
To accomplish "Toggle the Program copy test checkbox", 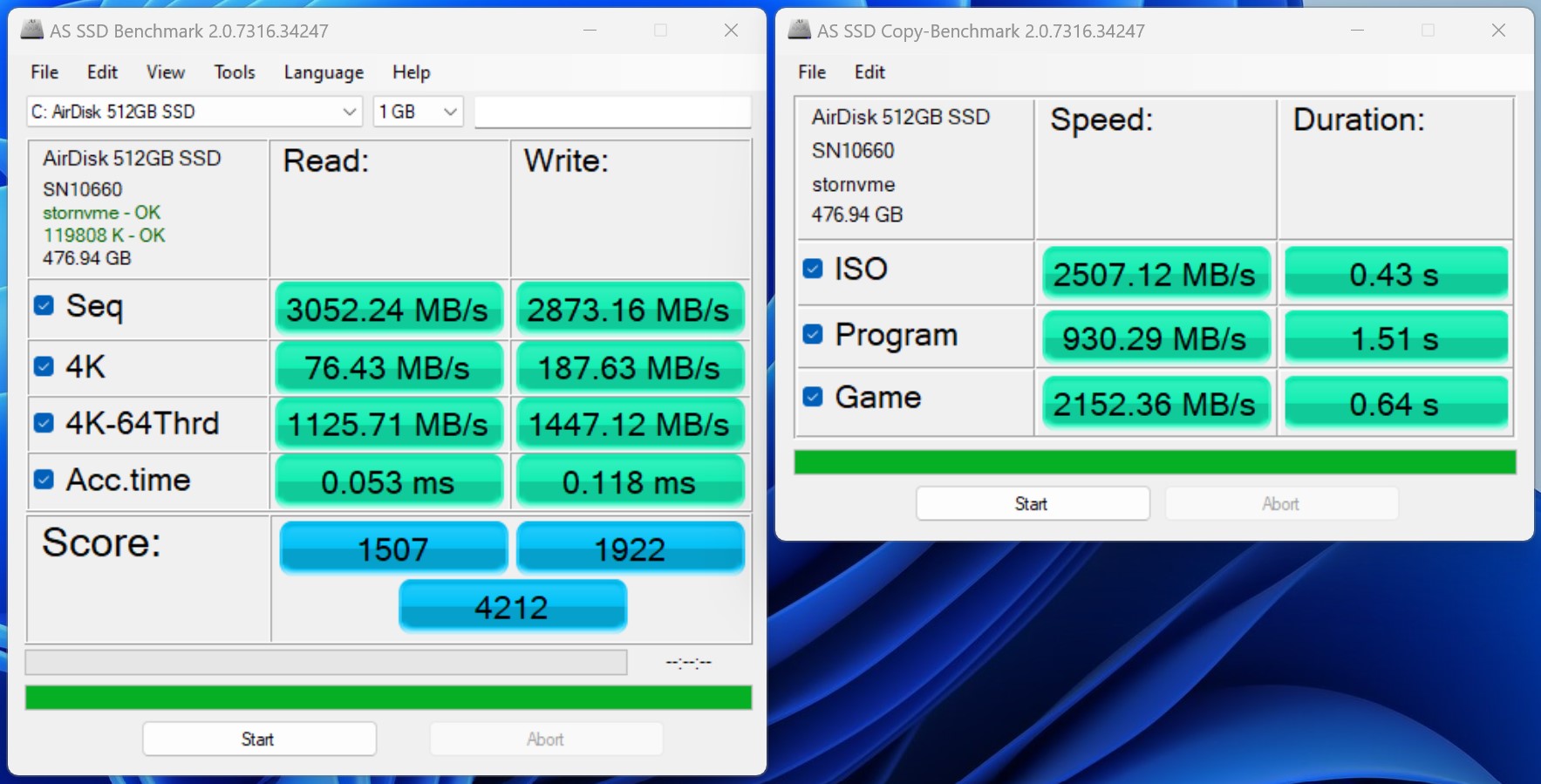I will click(812, 334).
